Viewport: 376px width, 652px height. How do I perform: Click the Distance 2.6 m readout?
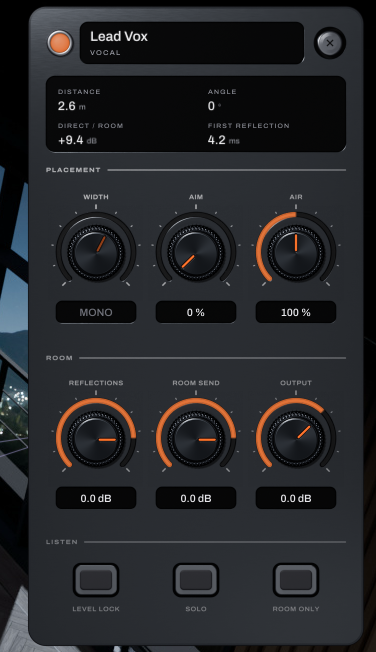pyautogui.click(x=79, y=100)
